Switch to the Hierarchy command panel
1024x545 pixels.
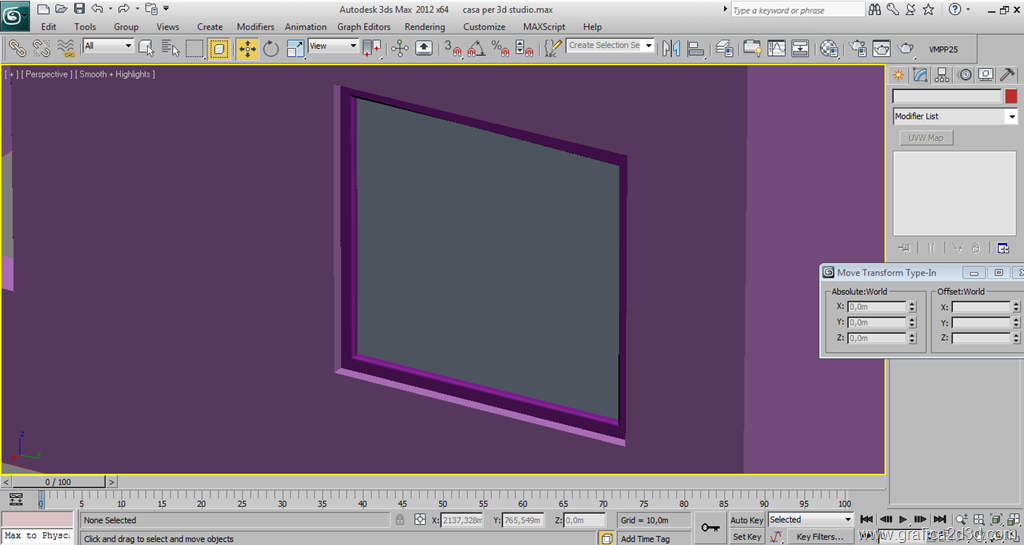[942, 75]
